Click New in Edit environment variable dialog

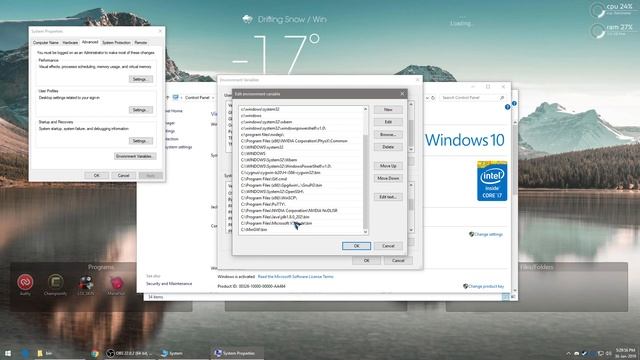tap(388, 110)
